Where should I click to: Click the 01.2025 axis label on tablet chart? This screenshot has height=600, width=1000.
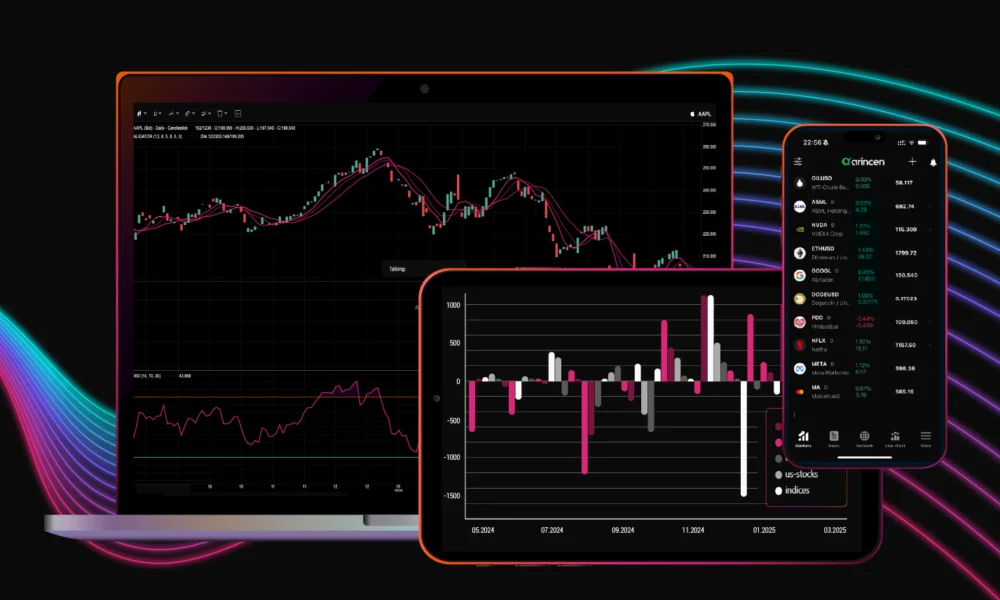coord(764,530)
